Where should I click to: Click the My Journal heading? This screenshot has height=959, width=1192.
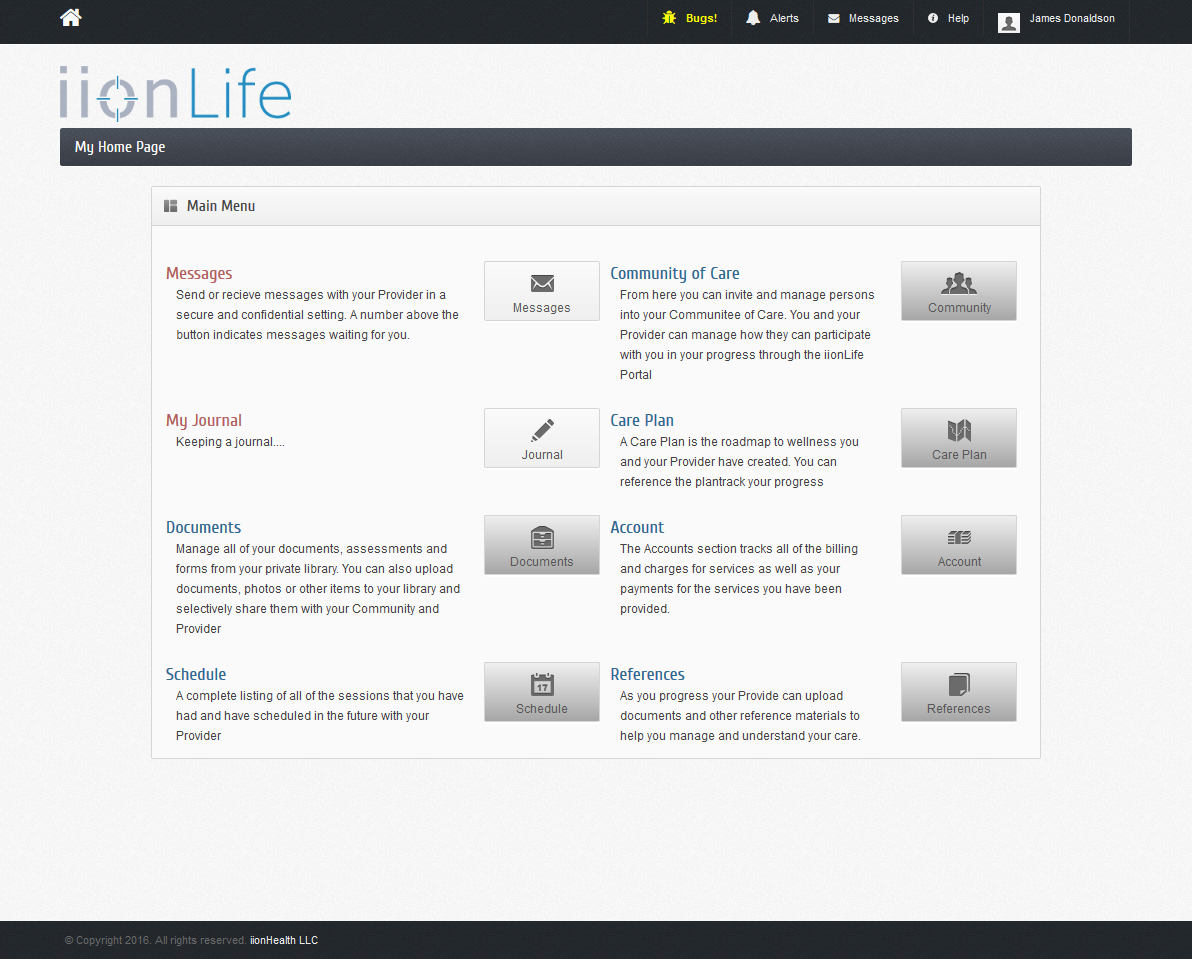point(204,420)
